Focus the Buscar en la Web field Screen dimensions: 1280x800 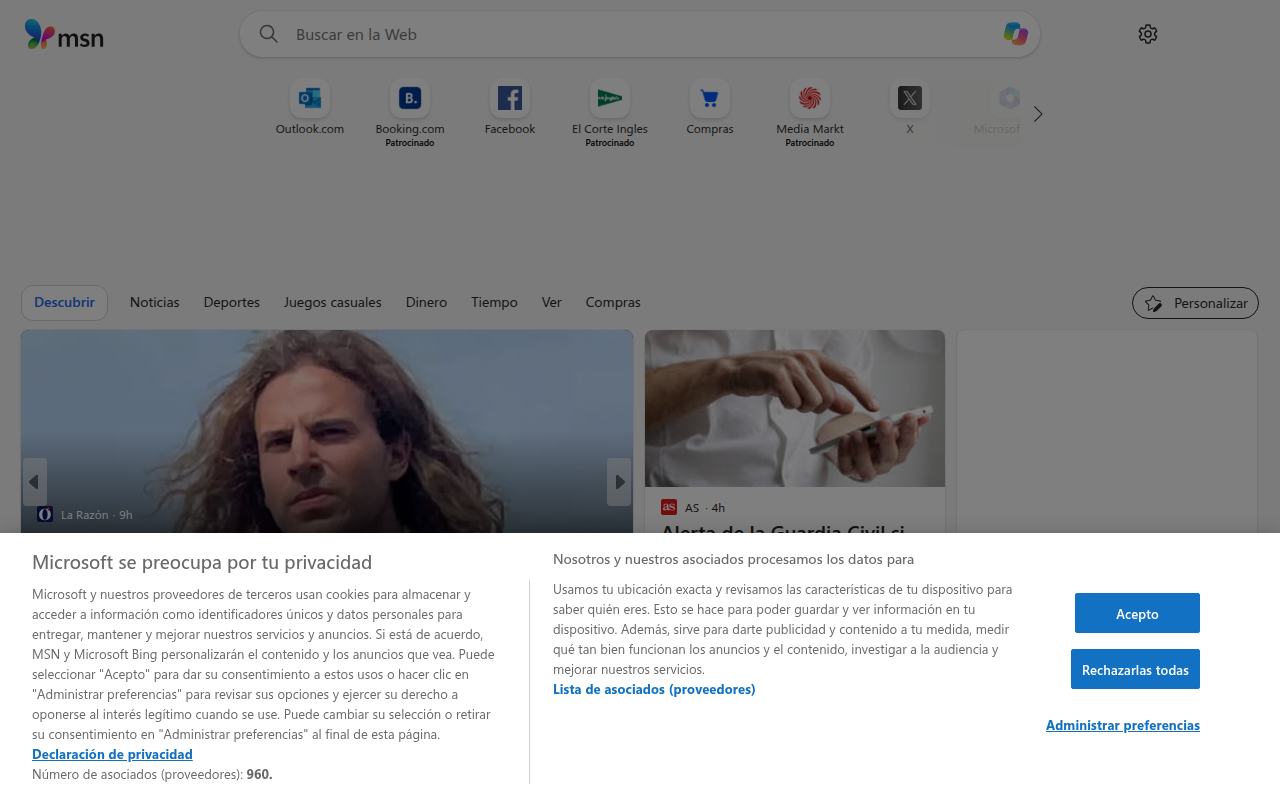pyautogui.click(x=640, y=34)
